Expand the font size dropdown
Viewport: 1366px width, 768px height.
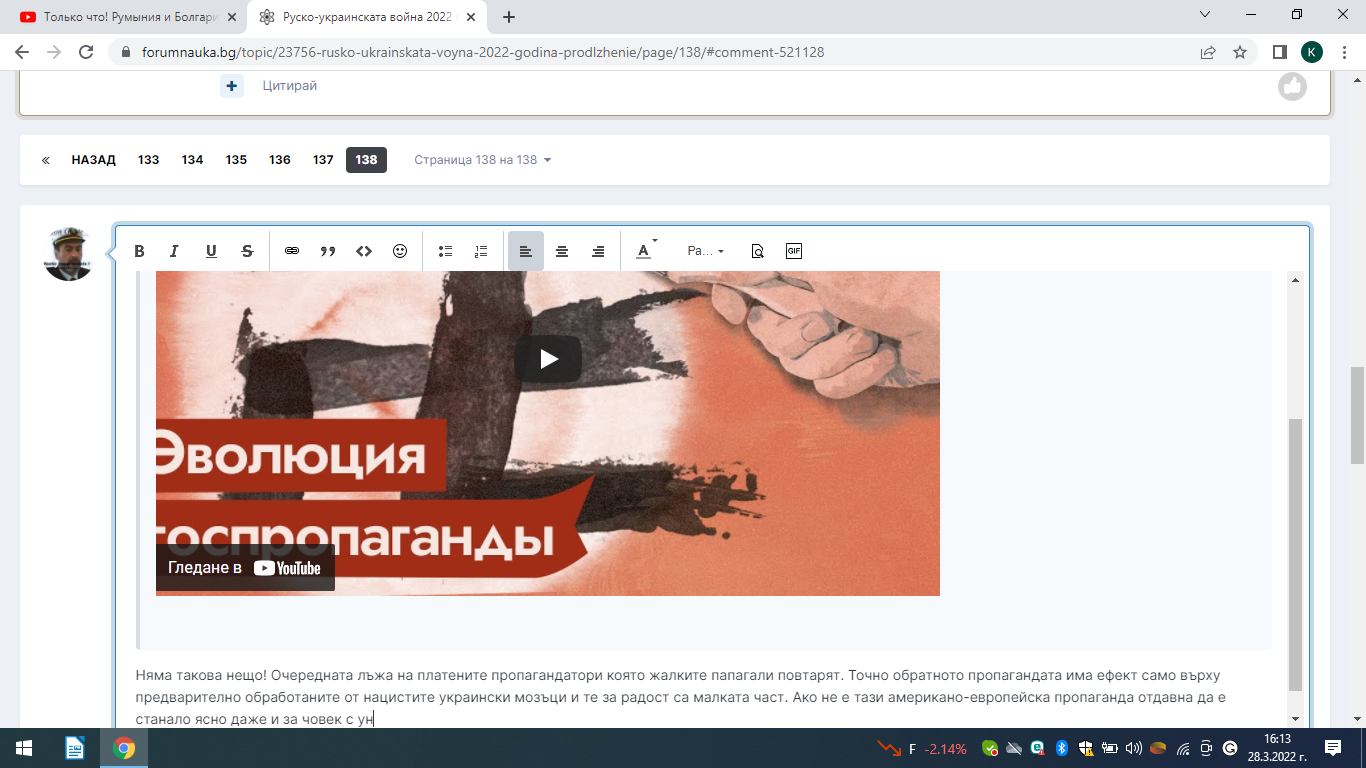[x=705, y=251]
